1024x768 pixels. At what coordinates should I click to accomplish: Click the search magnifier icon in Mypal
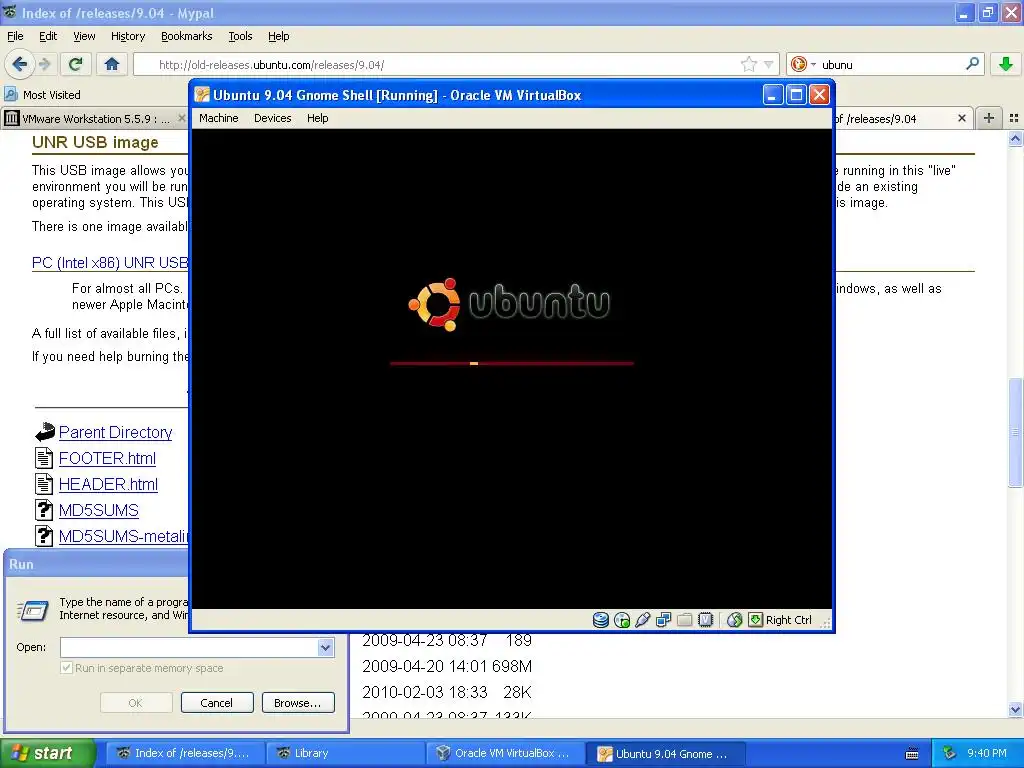[x=972, y=64]
